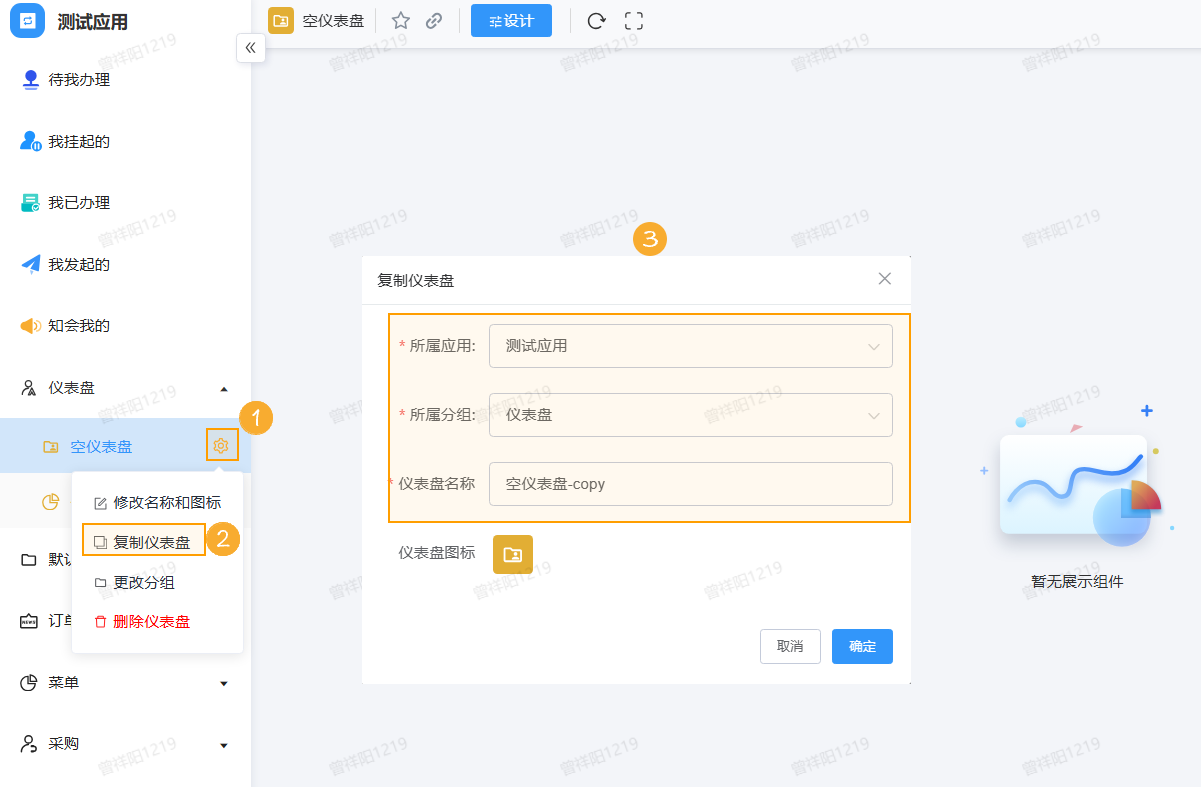Click the blue 确定 button to confirm

tap(861, 646)
